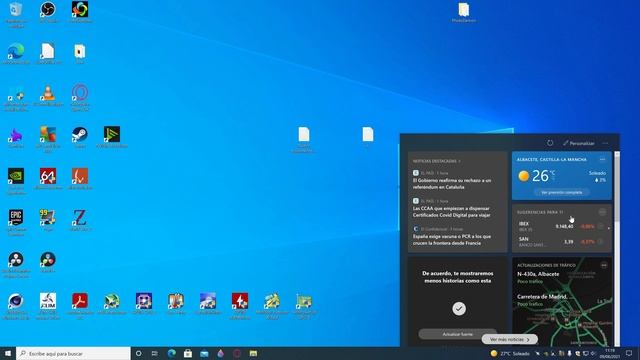Open File Explorer from the taskbar
Viewport: 640px width, 360px height.
(x=253, y=353)
